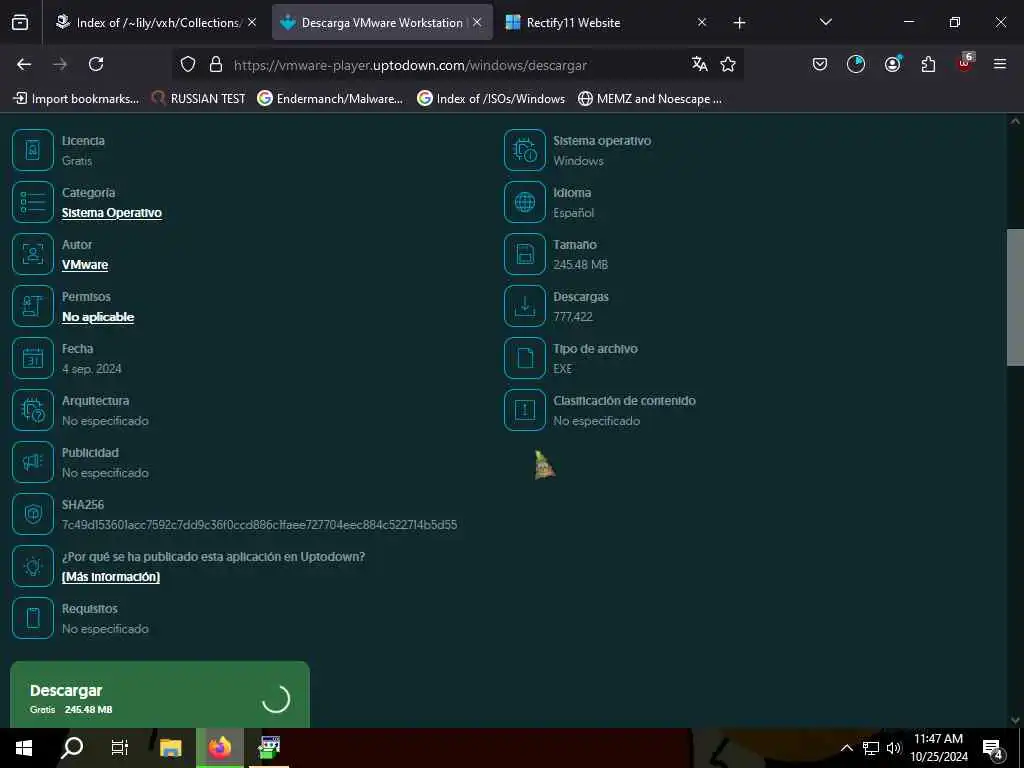Viewport: 1024px width, 768px height.
Task: Open the Import bookmarks bookmark
Action: coord(76,99)
